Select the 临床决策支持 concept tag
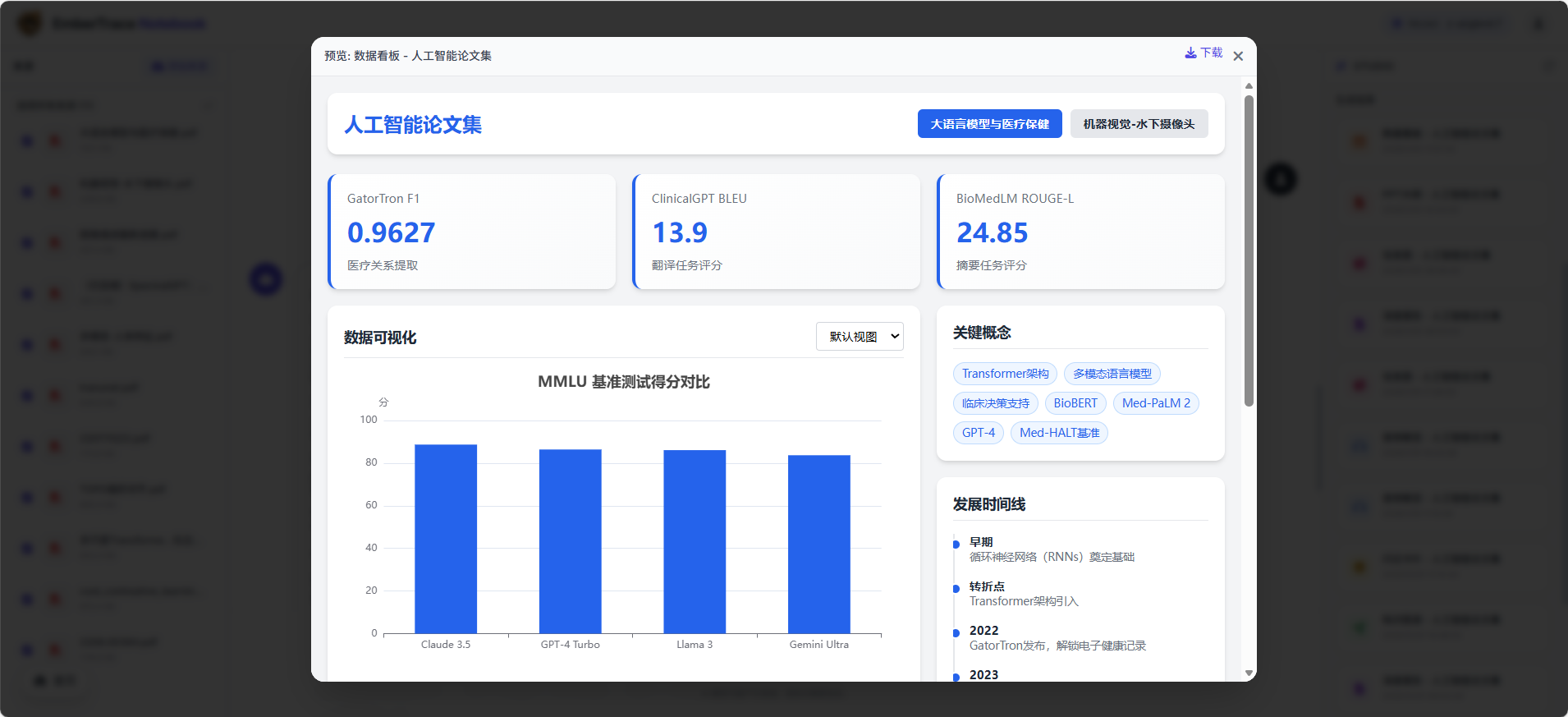Viewport: 1568px width, 717px height. 996,403
